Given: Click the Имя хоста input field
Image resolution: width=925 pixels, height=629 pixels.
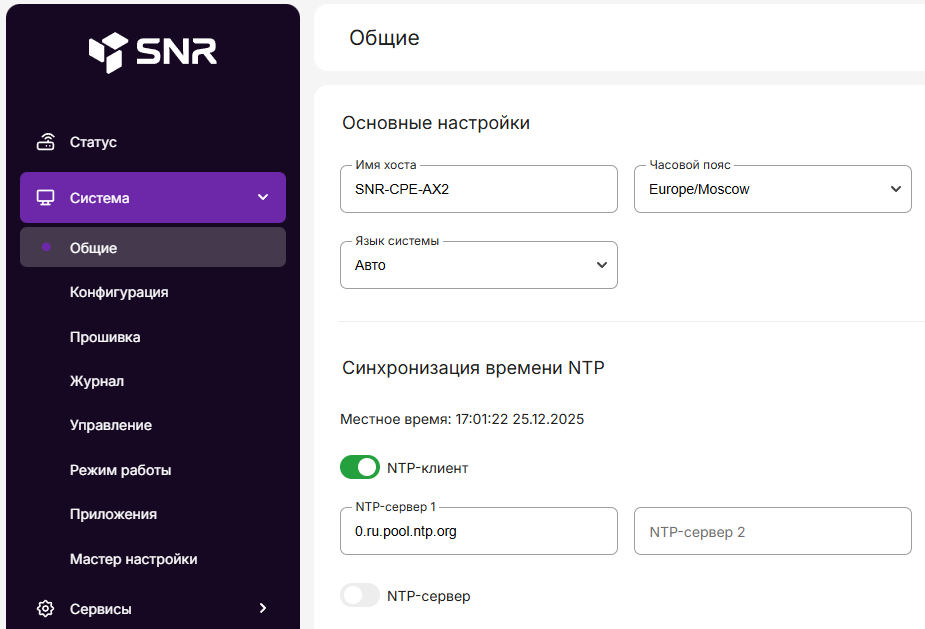Looking at the screenshot, I should pos(478,189).
